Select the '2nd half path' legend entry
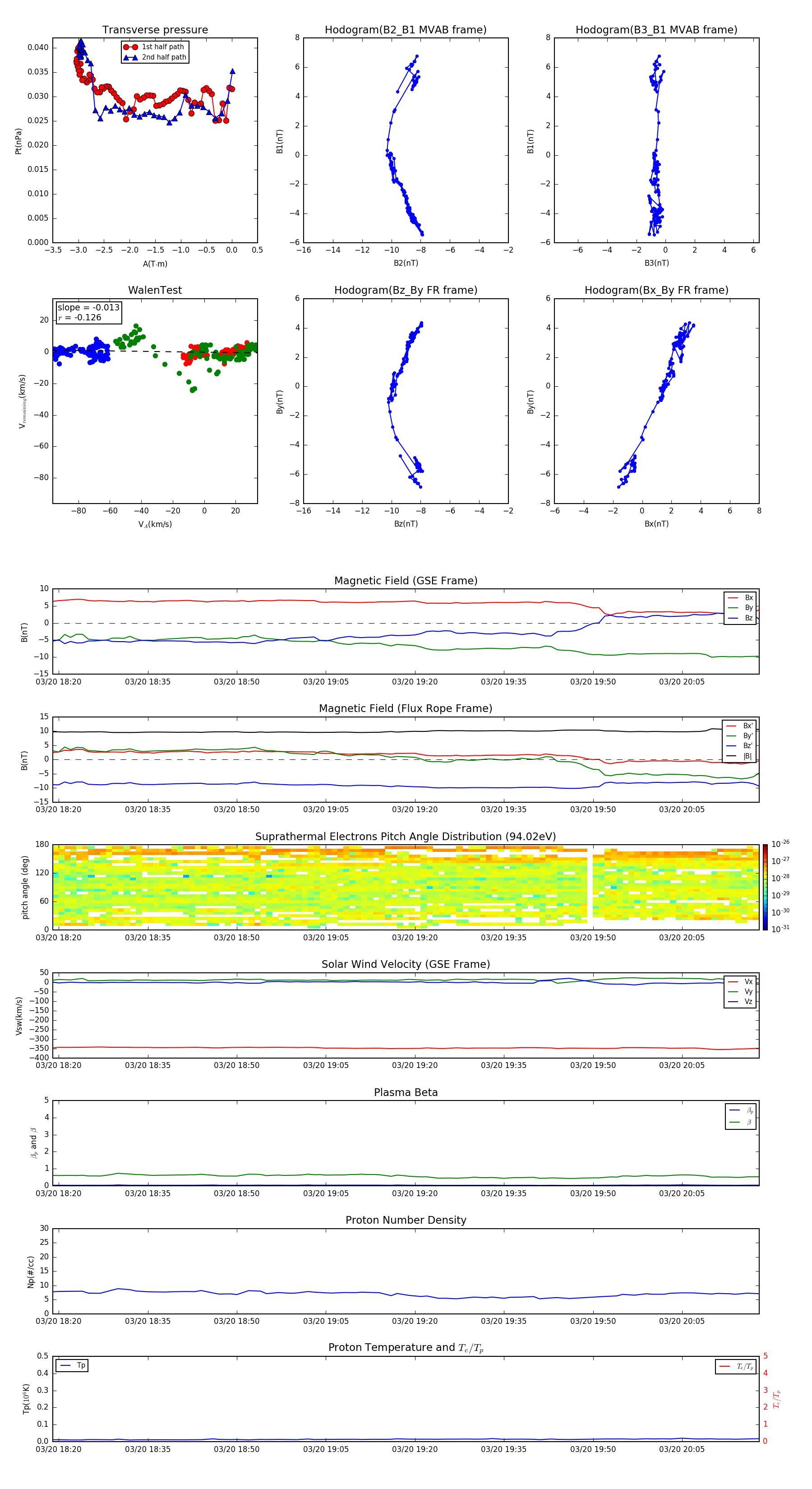 click(155, 57)
